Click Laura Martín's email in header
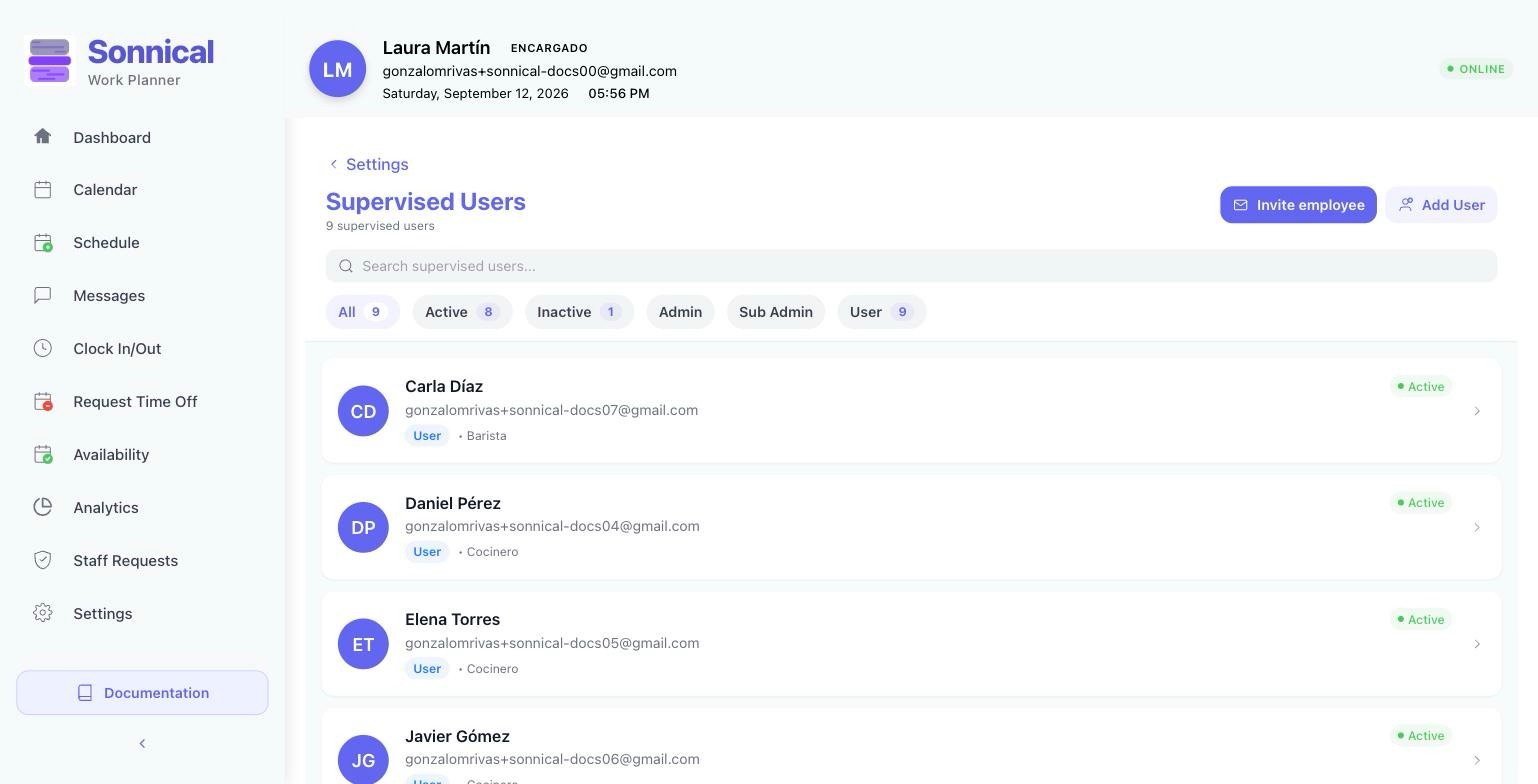This screenshot has width=1538, height=784. pyautogui.click(x=529, y=71)
